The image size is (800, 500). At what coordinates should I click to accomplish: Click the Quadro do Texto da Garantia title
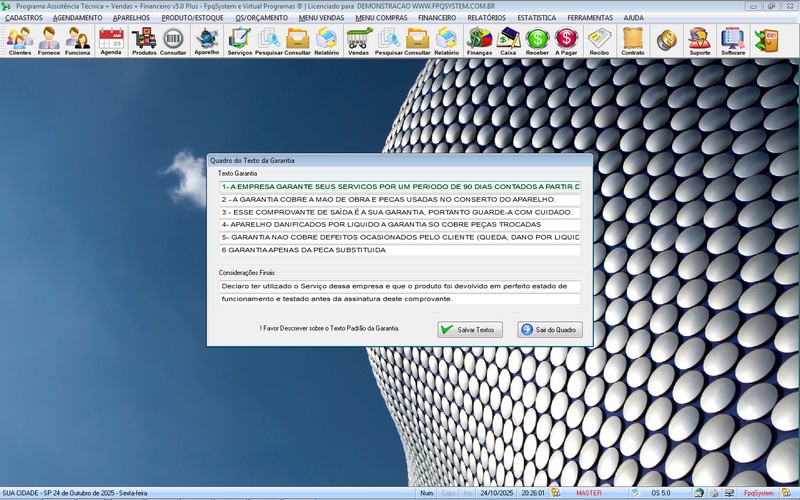[x=252, y=160]
